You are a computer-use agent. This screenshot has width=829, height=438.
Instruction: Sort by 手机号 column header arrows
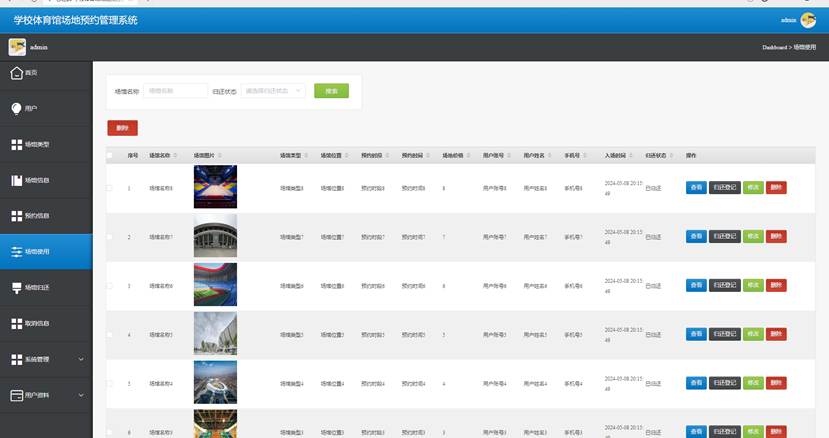click(x=585, y=156)
